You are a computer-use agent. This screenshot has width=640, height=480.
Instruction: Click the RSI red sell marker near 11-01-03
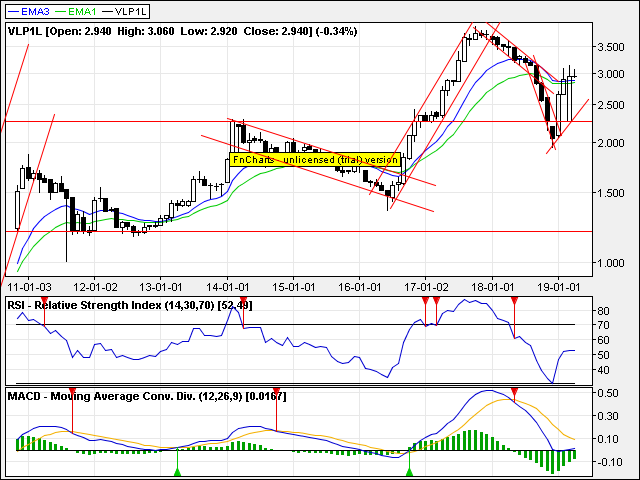tap(44, 301)
